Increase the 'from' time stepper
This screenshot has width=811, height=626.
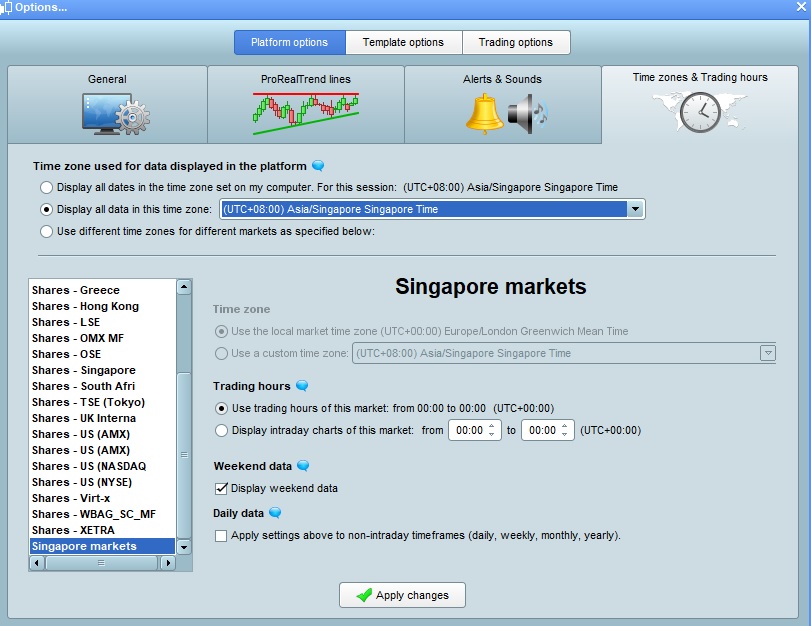tap(491, 426)
